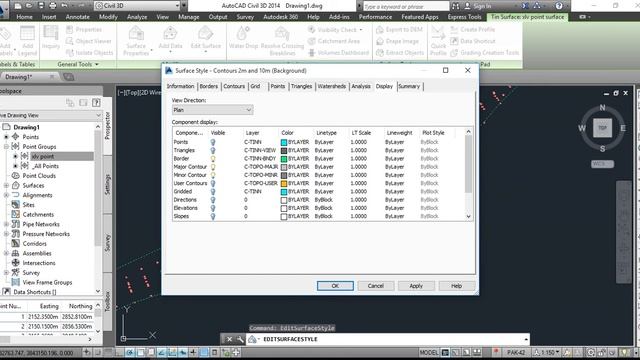Click the keyword search box

click(406, 7)
